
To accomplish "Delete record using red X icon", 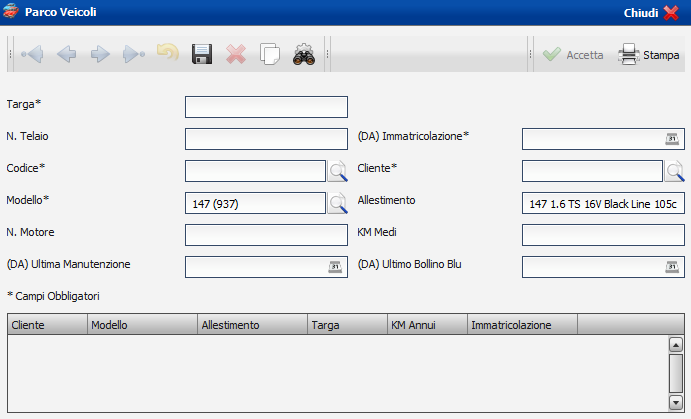I will click(x=236, y=55).
